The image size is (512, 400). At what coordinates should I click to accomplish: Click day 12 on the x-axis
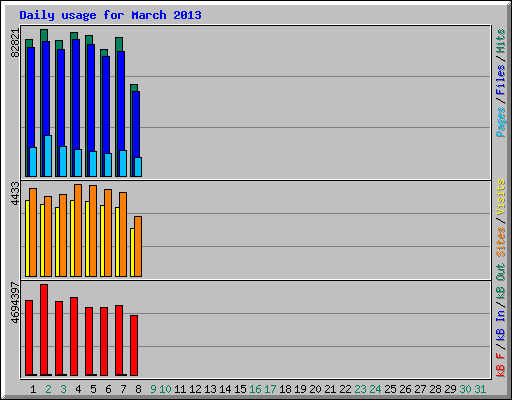(195, 389)
